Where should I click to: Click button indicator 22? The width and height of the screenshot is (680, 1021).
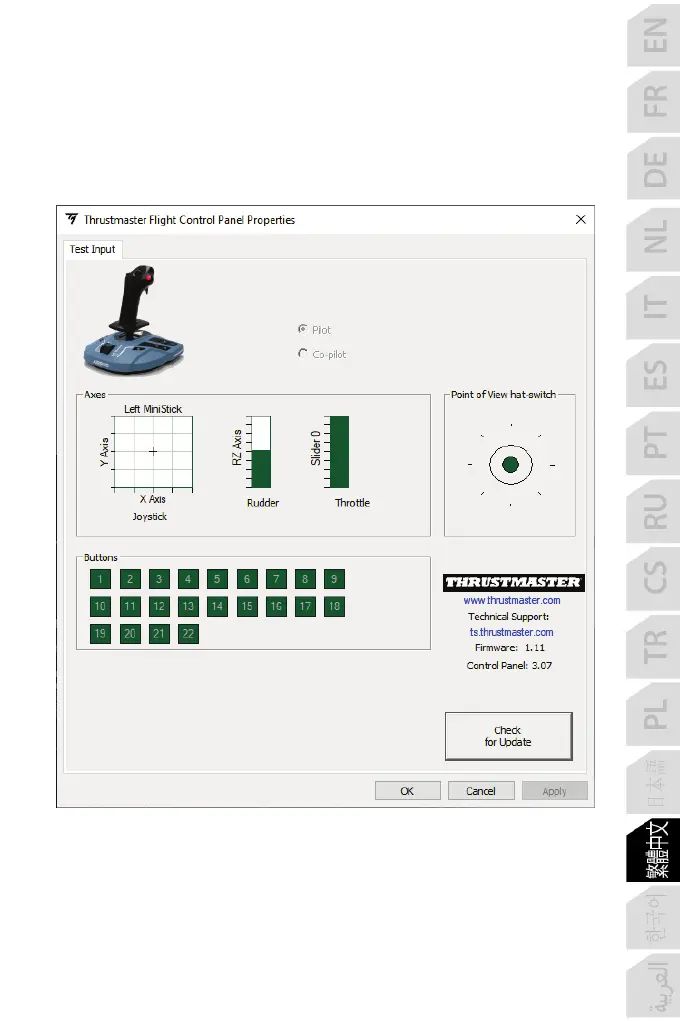(x=188, y=633)
